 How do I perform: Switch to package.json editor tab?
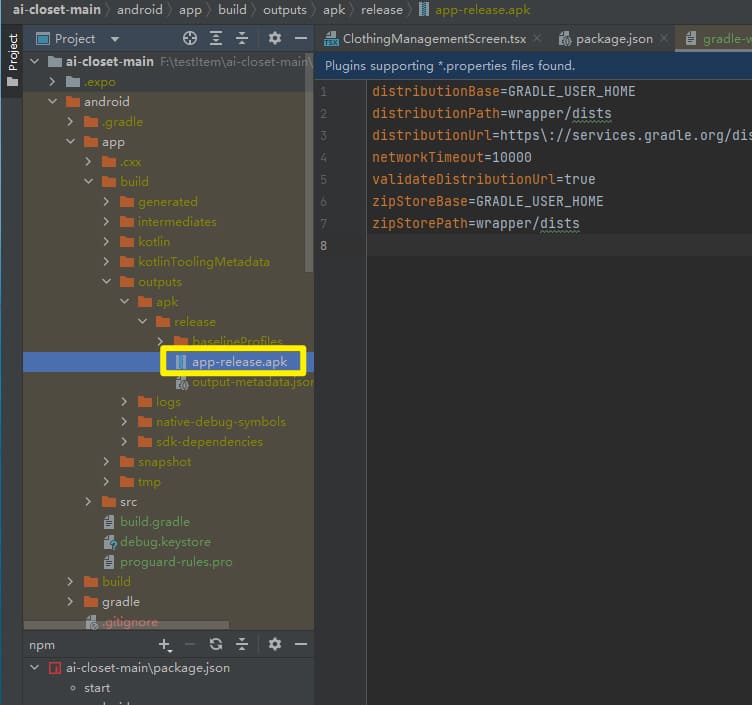(x=613, y=39)
